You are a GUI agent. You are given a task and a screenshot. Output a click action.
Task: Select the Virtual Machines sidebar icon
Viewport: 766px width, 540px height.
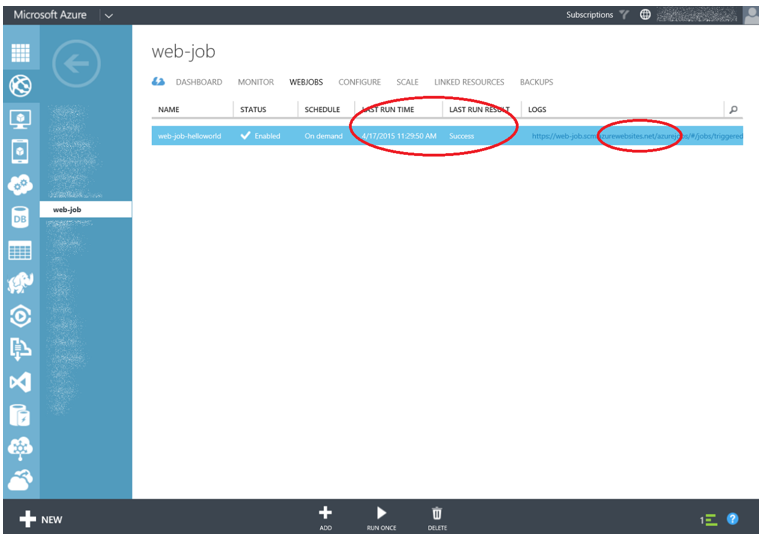pos(20,119)
